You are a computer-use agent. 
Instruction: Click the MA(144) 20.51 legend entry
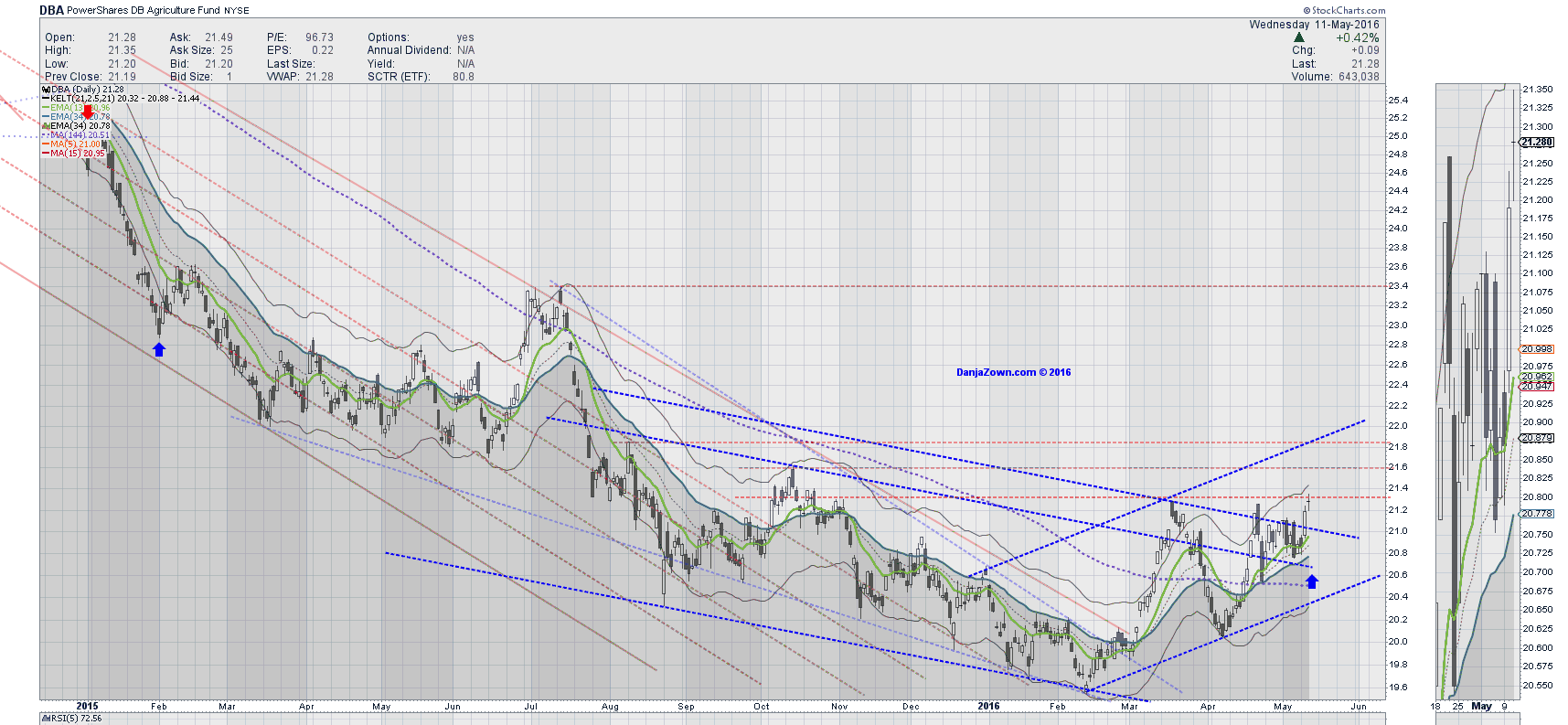pos(80,135)
